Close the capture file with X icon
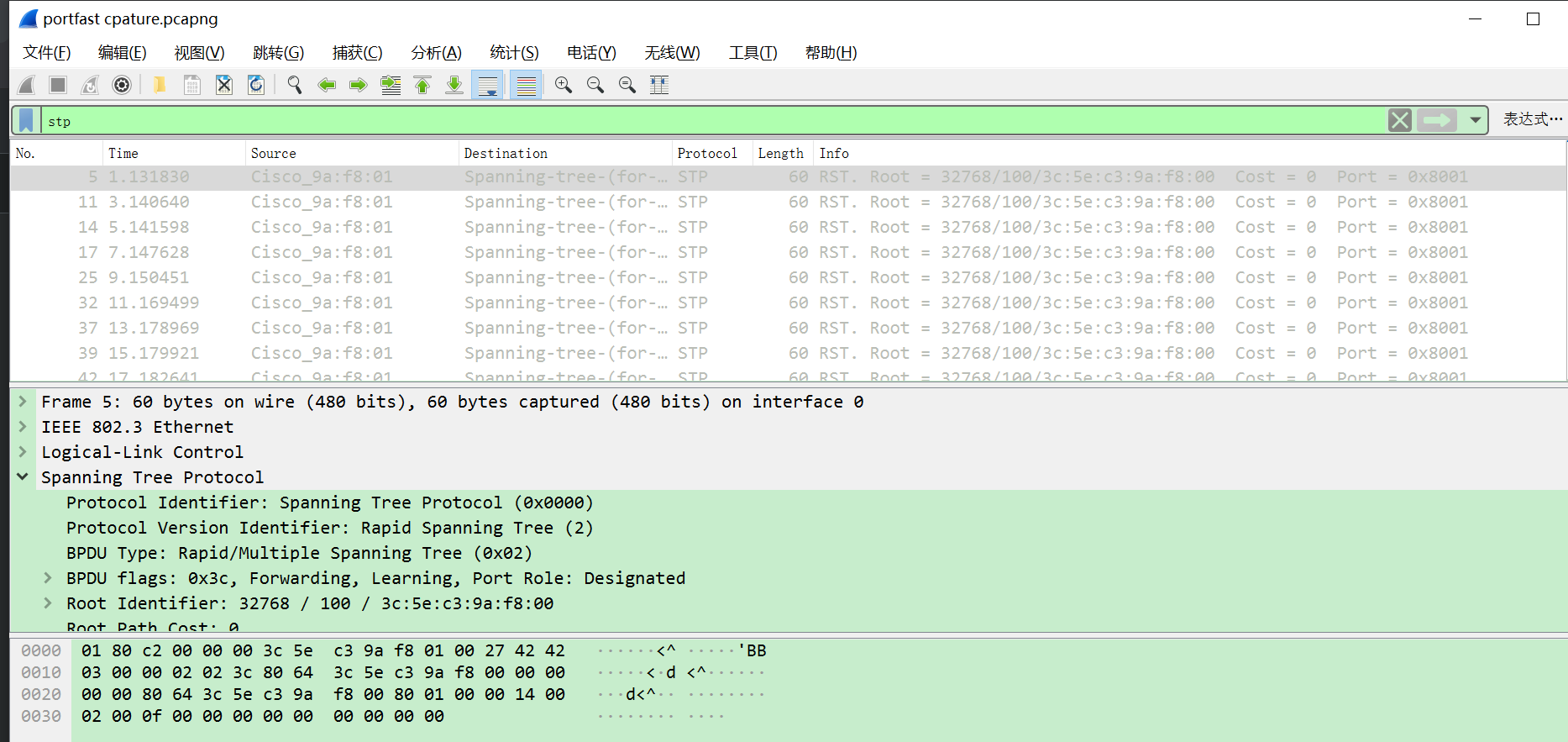 [224, 85]
